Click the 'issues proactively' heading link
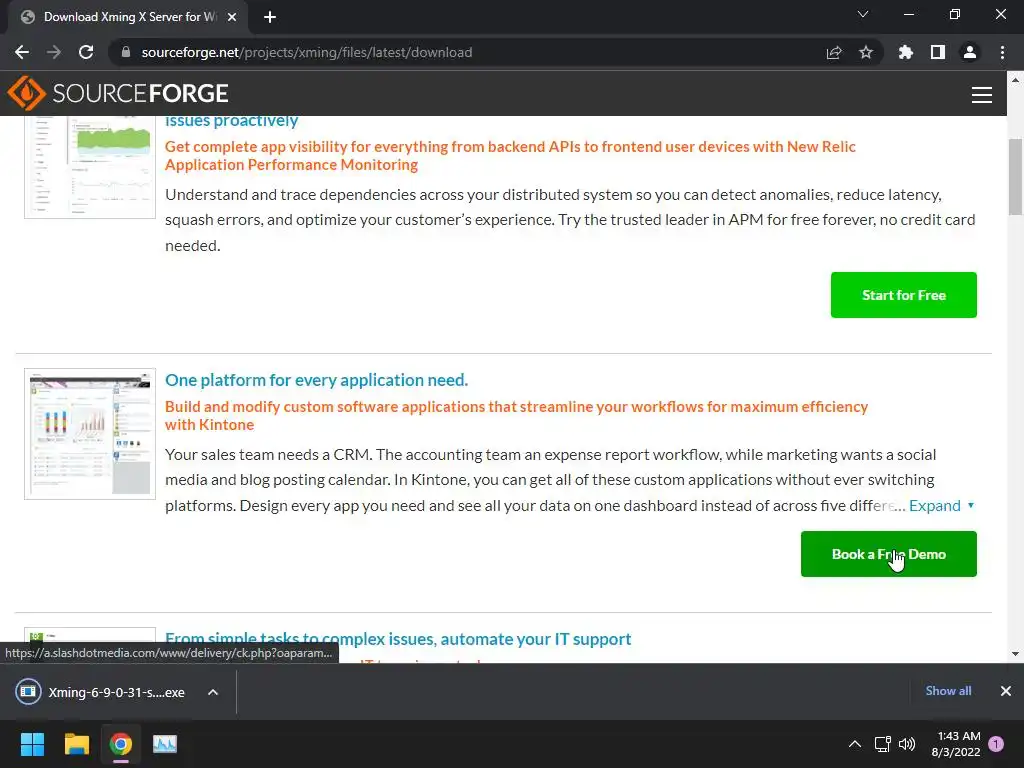This screenshot has height=768, width=1024. 231,121
